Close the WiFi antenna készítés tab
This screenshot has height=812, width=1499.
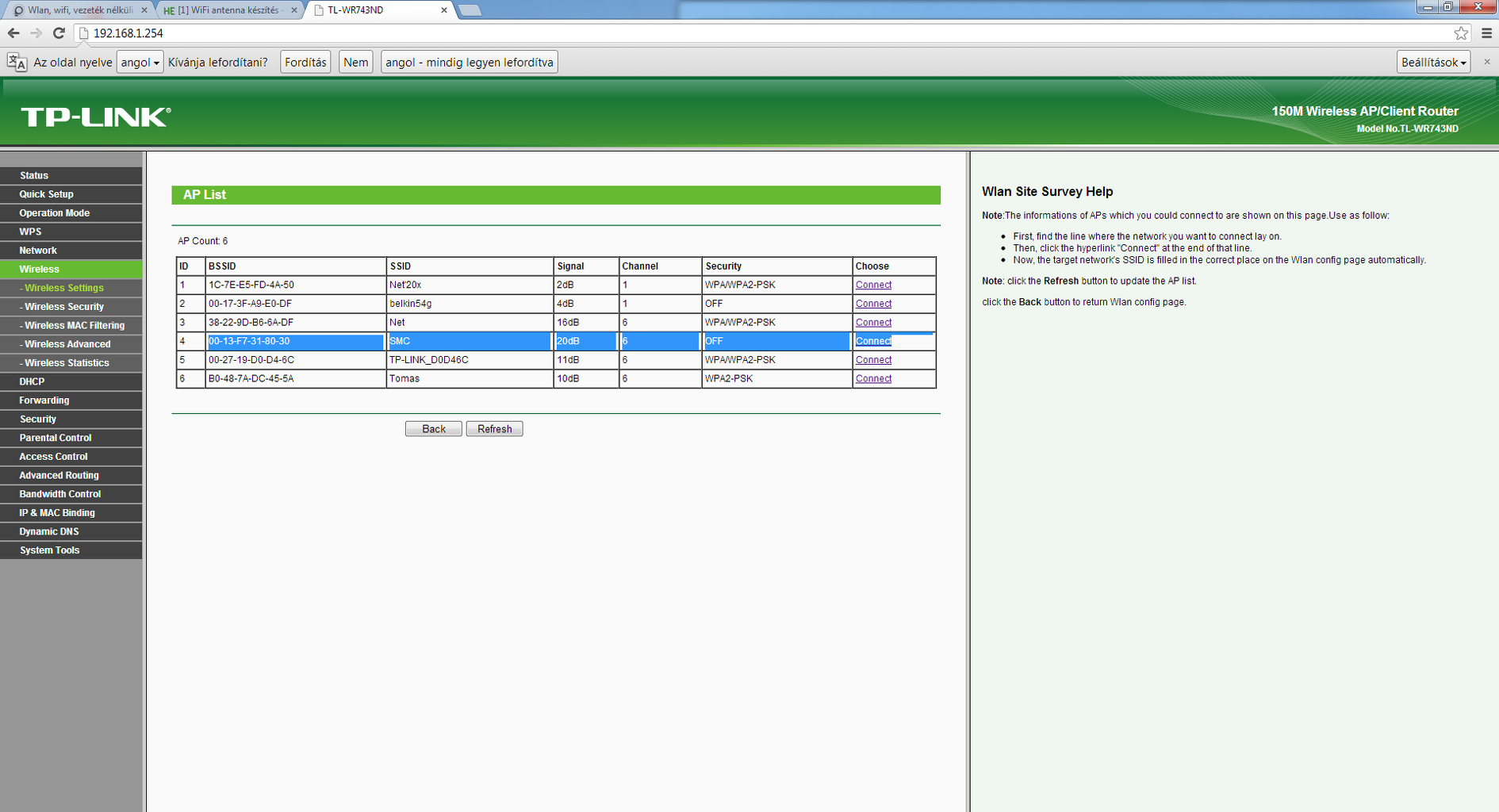(294, 10)
